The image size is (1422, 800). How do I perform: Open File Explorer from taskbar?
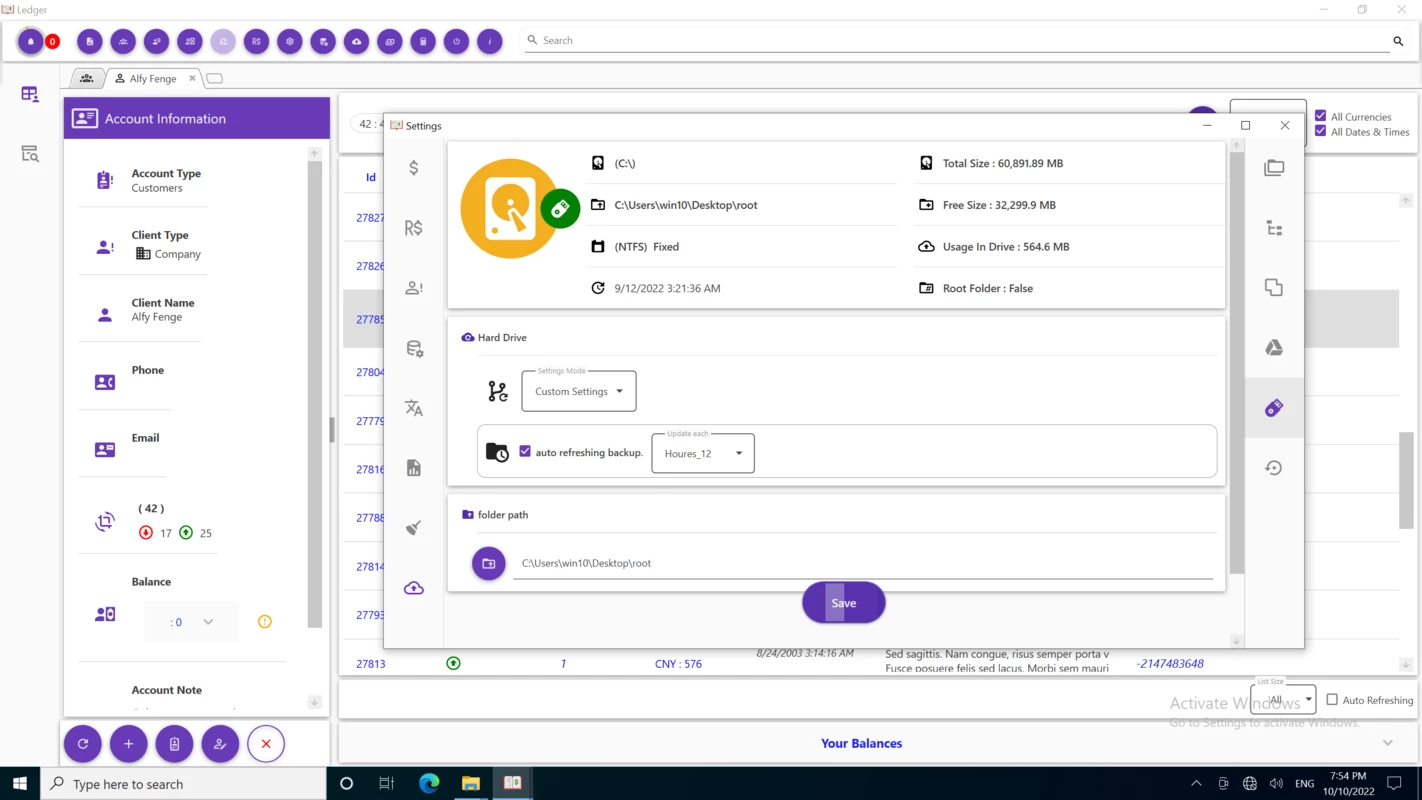click(x=471, y=784)
